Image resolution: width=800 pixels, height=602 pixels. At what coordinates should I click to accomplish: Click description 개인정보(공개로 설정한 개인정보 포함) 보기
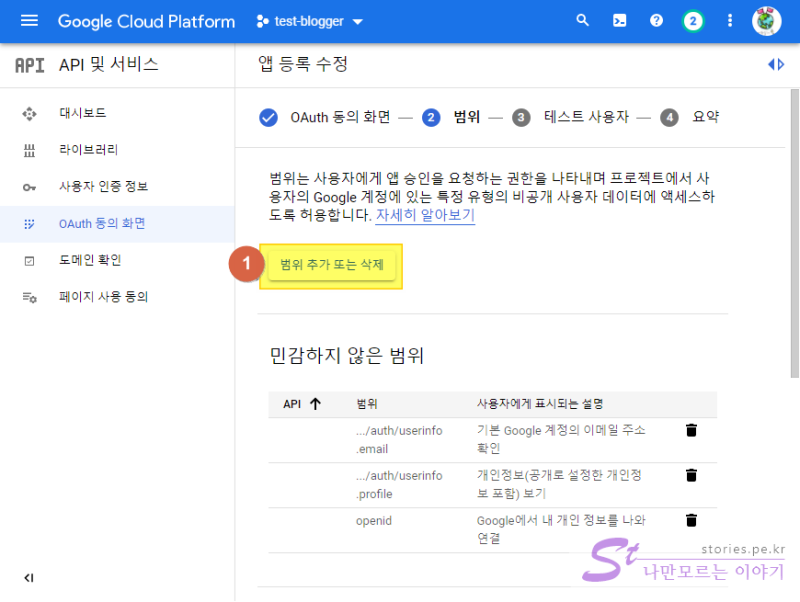tap(559, 484)
